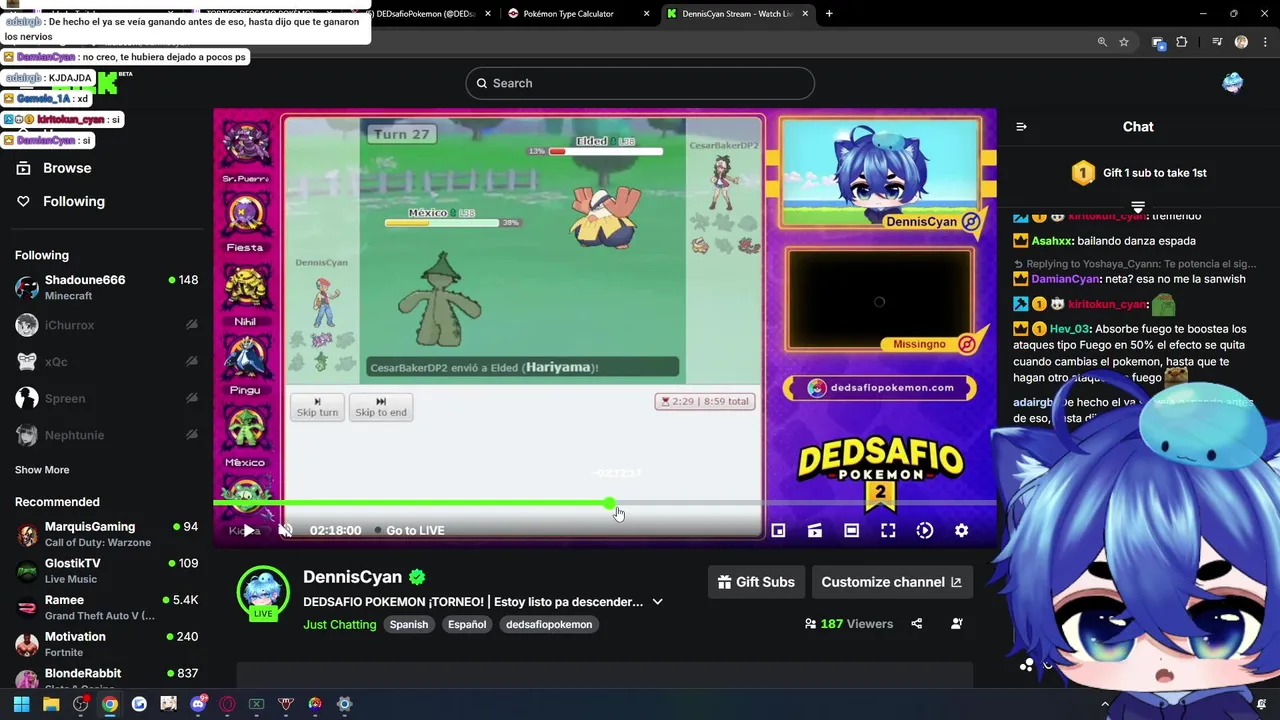Select the Spanish tag
Screen dimensions: 1280x720
[409, 624]
